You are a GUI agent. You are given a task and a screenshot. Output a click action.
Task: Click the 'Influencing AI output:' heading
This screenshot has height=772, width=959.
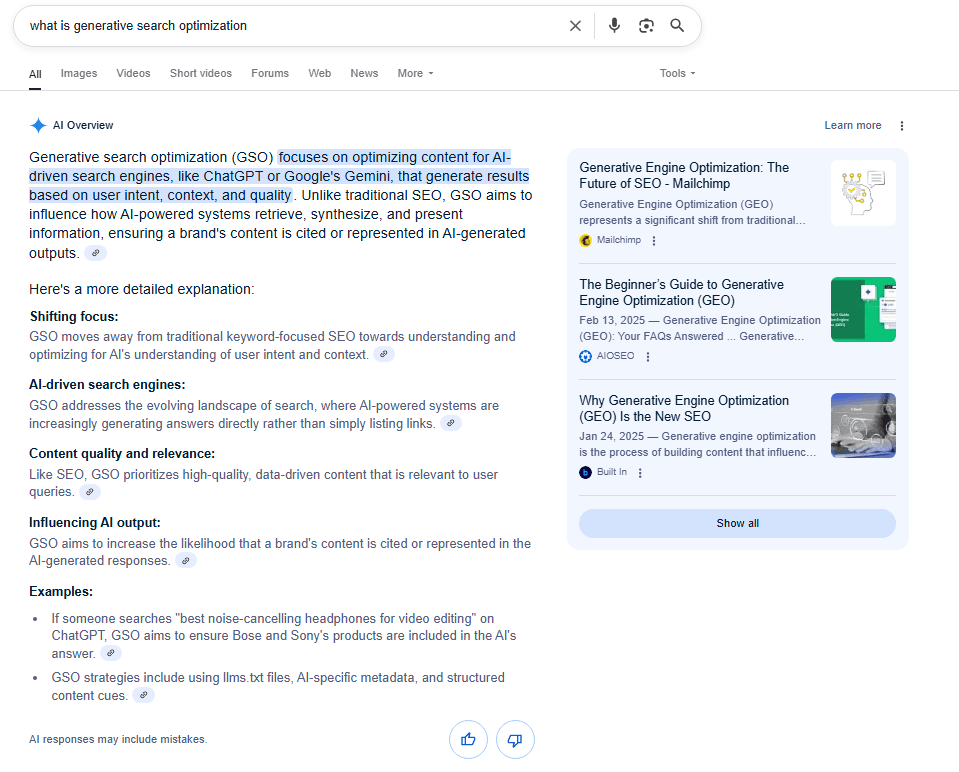pyautogui.click(x=95, y=523)
